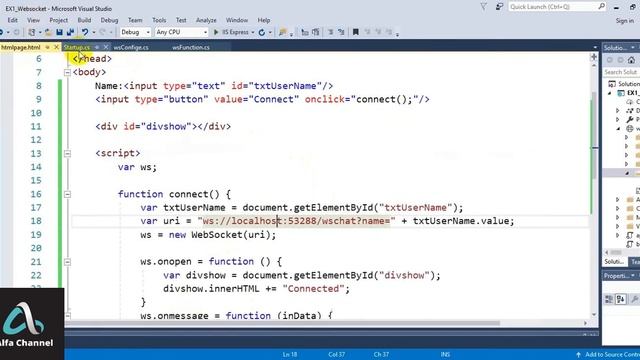Screen dimensions: 640x360
Task: Click the Save All icon
Action: (70, 32)
